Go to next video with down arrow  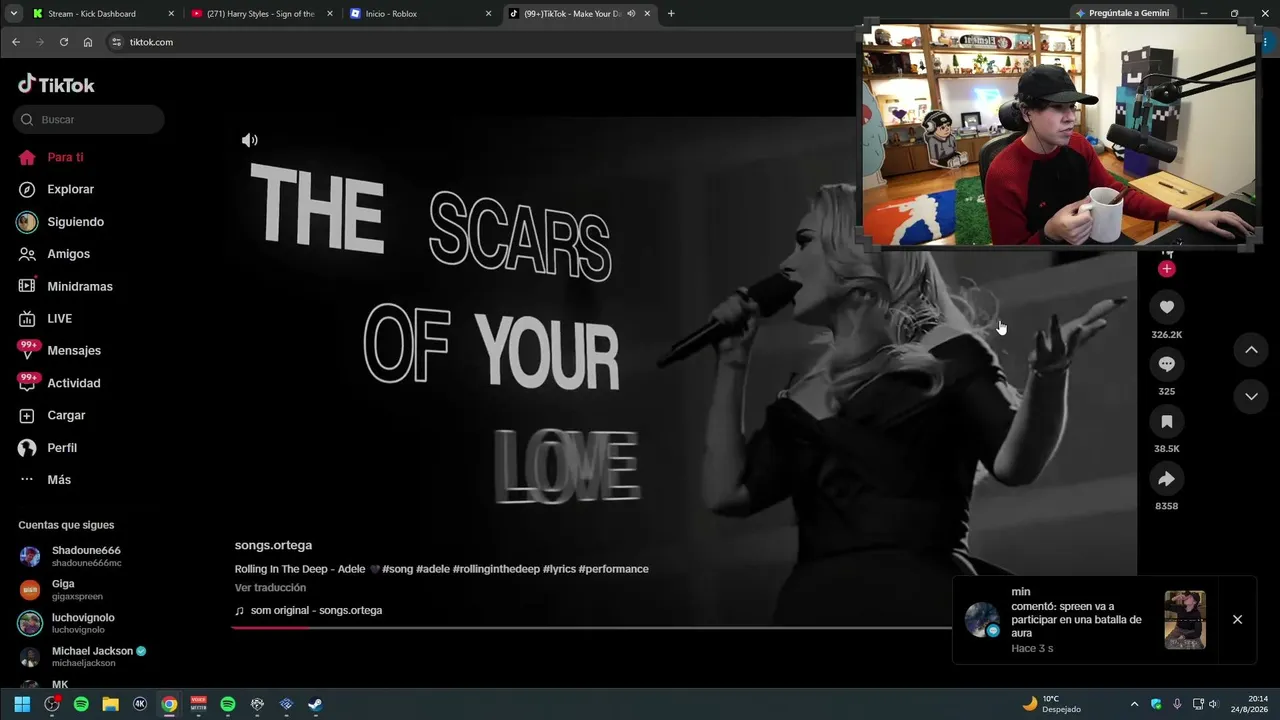(1251, 396)
